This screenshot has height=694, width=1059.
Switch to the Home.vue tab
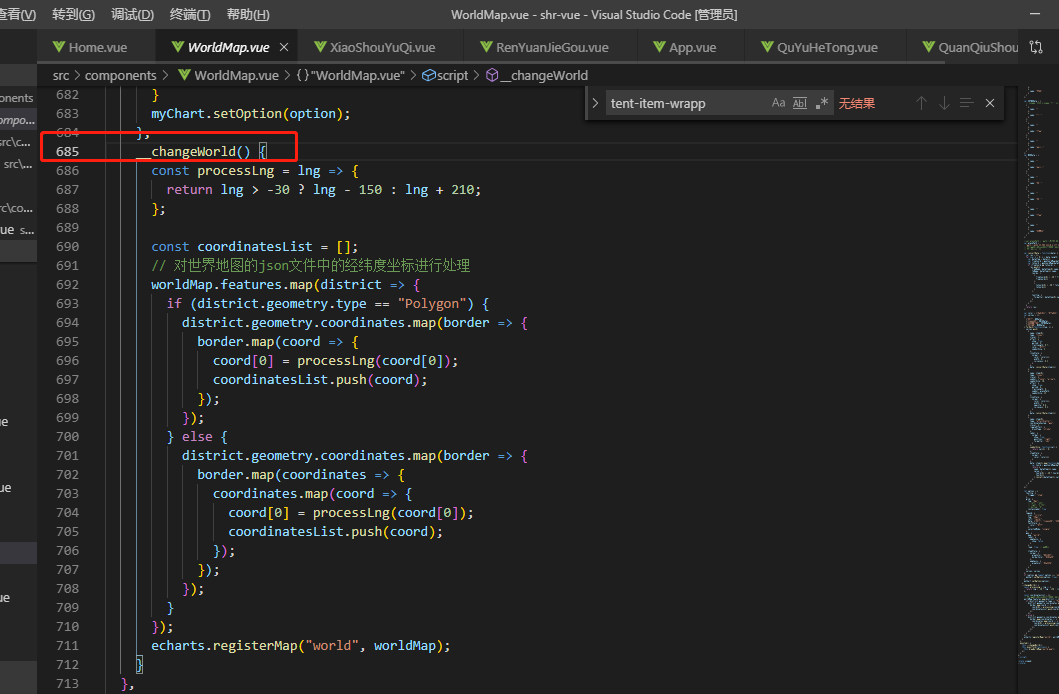[x=98, y=47]
